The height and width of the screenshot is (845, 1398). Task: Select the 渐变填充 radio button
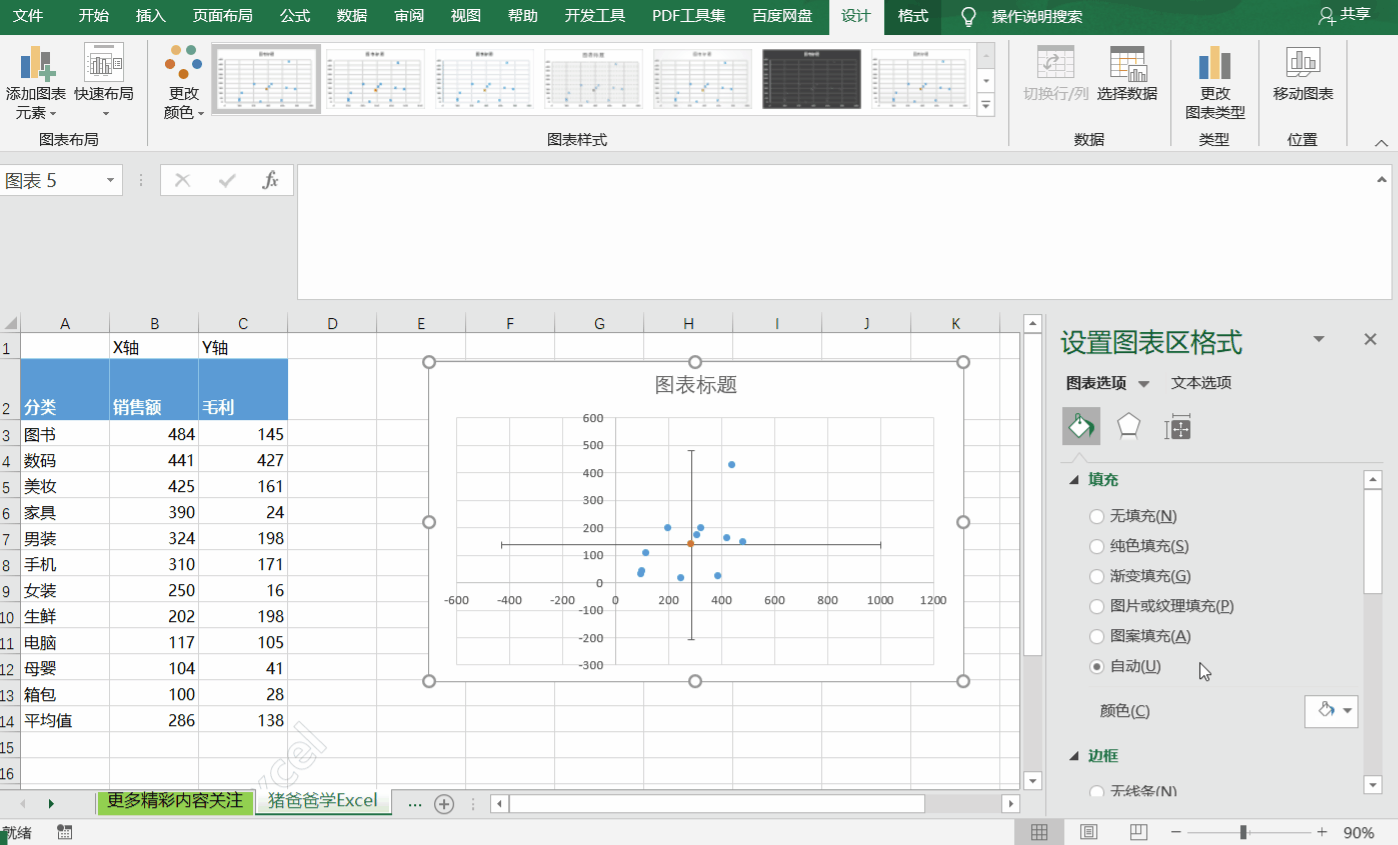(1096, 576)
